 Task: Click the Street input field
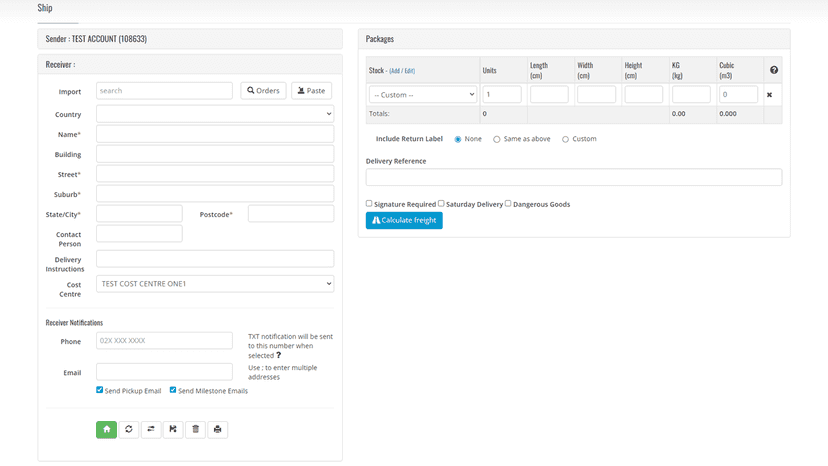click(x=215, y=174)
